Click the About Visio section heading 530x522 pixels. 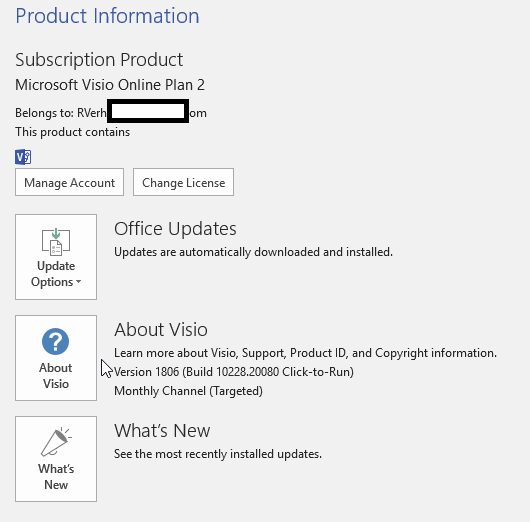click(161, 330)
